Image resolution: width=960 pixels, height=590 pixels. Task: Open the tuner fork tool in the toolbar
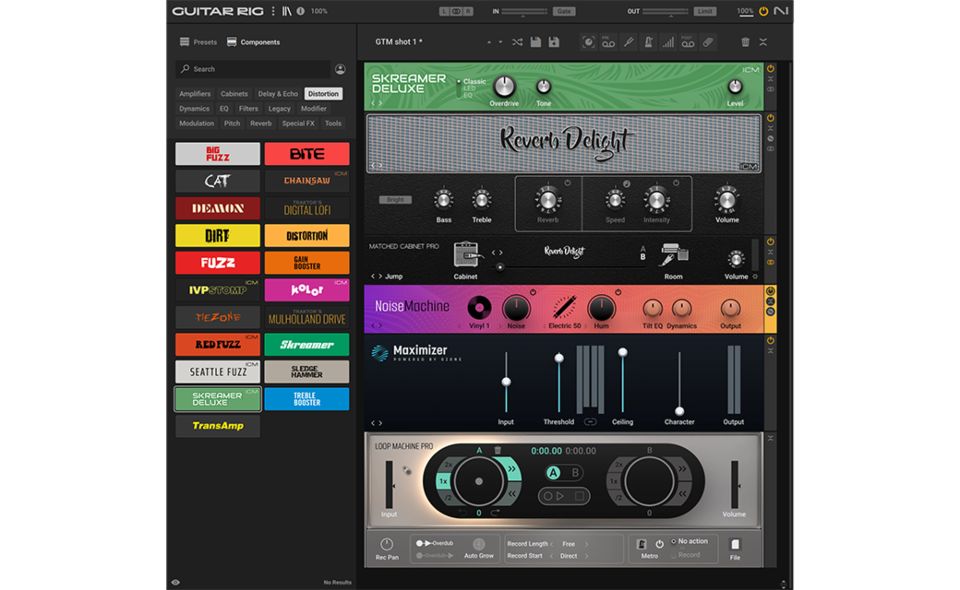[x=628, y=42]
